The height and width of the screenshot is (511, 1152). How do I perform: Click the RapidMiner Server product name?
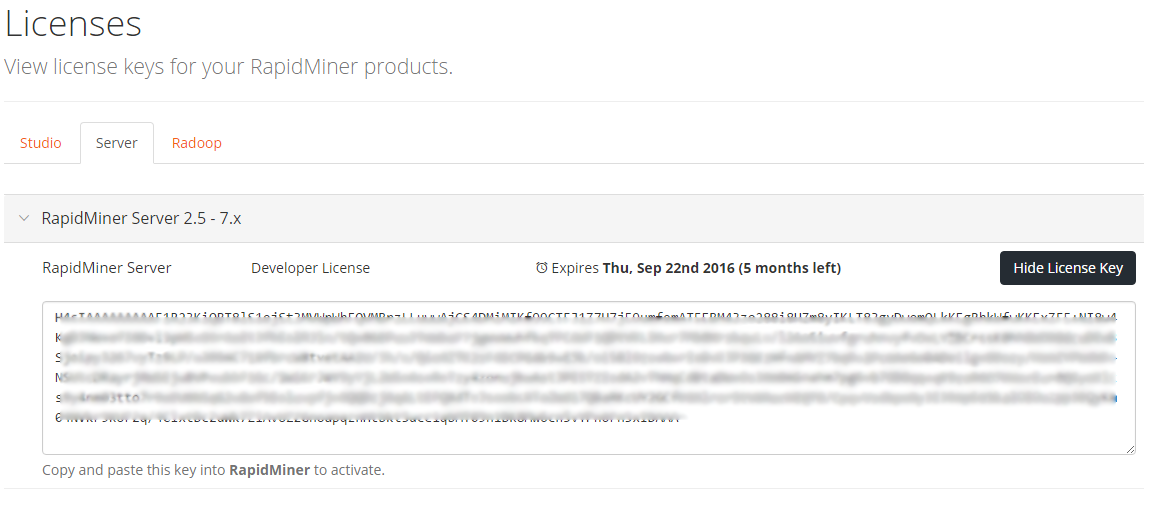(x=107, y=268)
